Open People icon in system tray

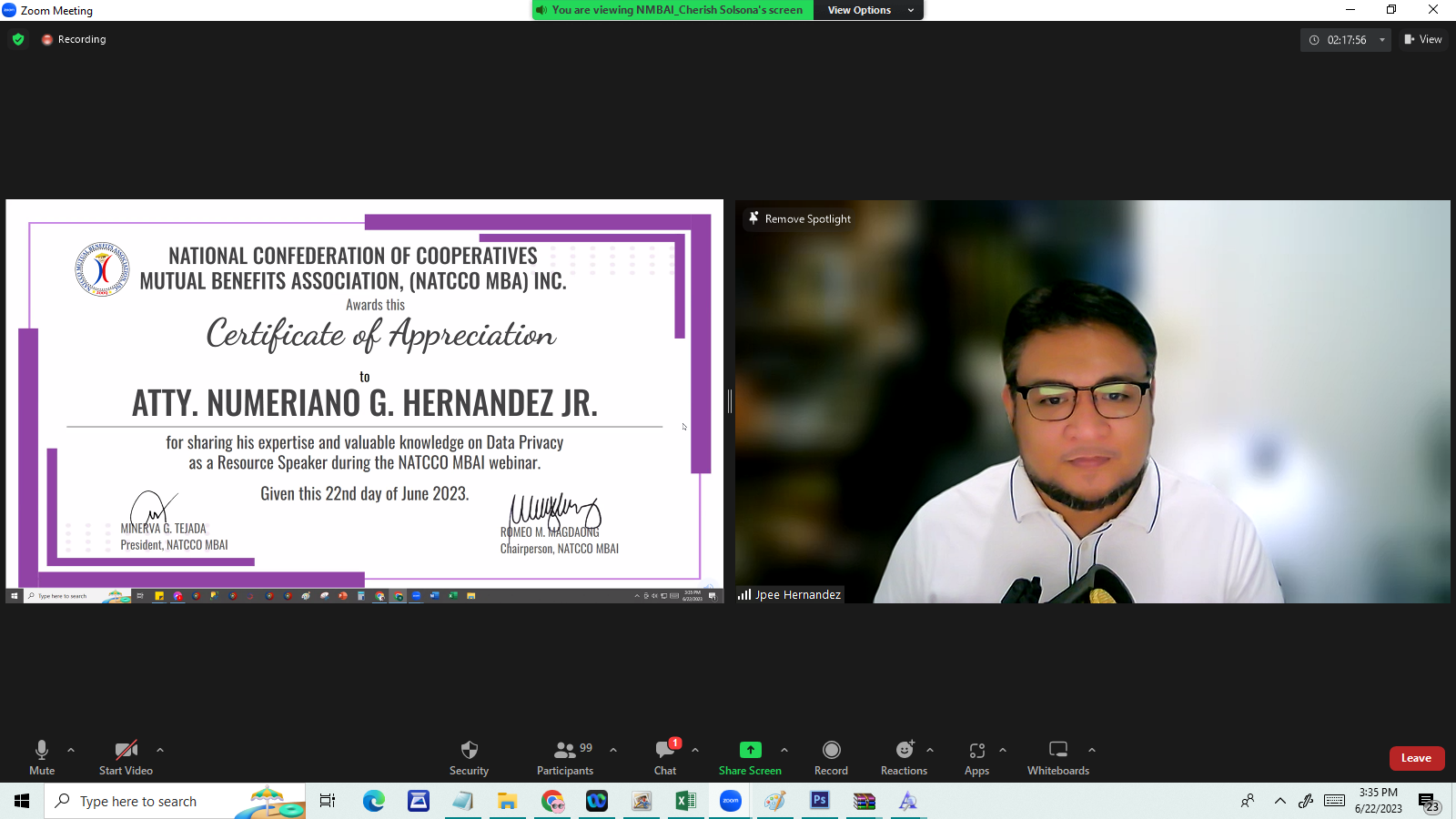[1248, 801]
